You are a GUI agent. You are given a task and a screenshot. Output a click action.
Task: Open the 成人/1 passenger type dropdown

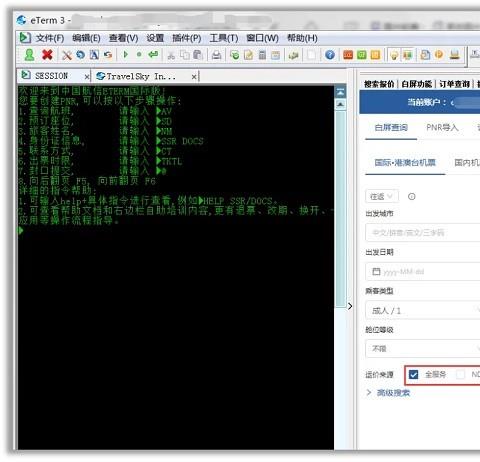pos(423,311)
